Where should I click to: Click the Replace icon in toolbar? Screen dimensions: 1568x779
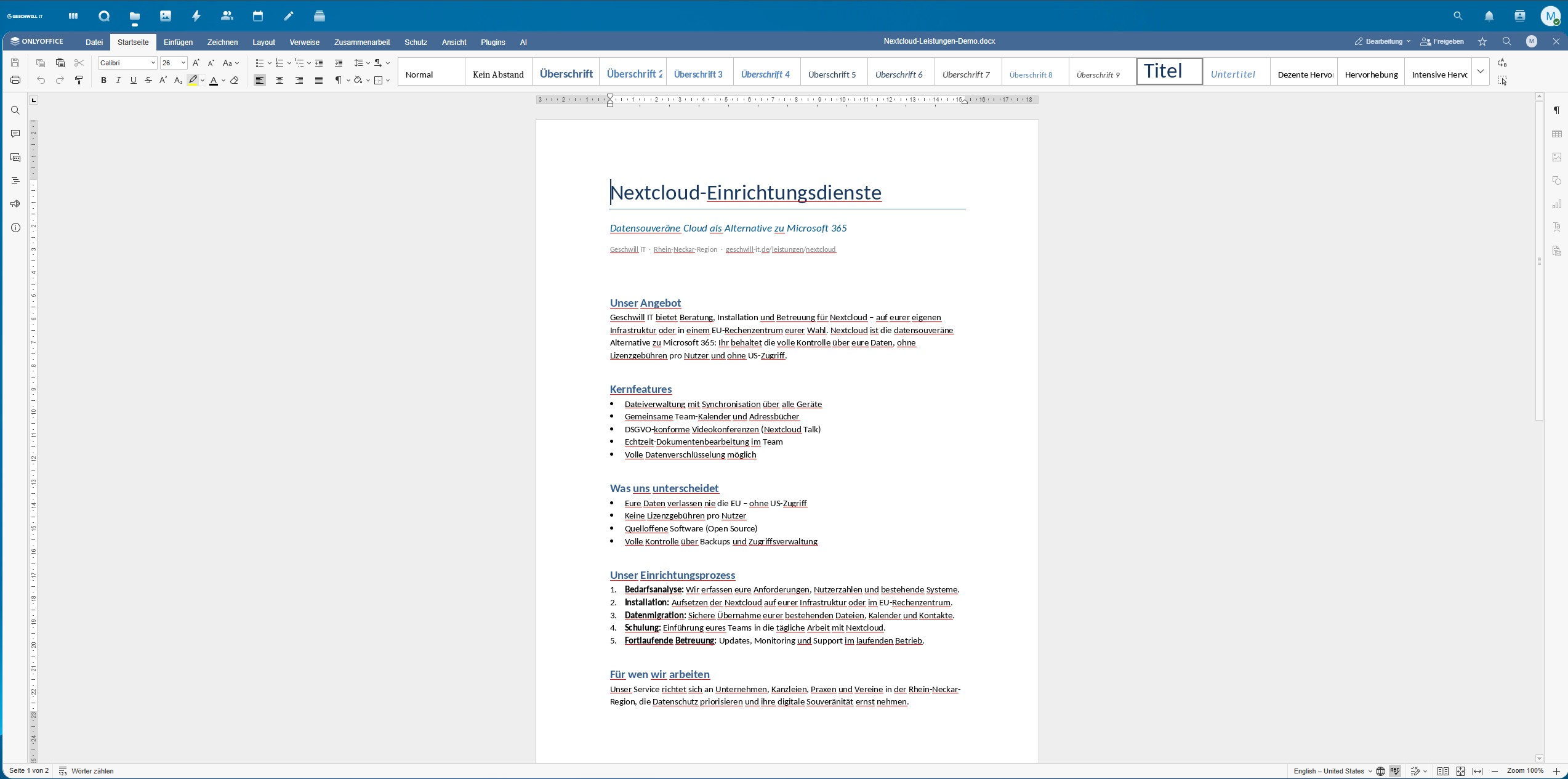(x=1502, y=63)
